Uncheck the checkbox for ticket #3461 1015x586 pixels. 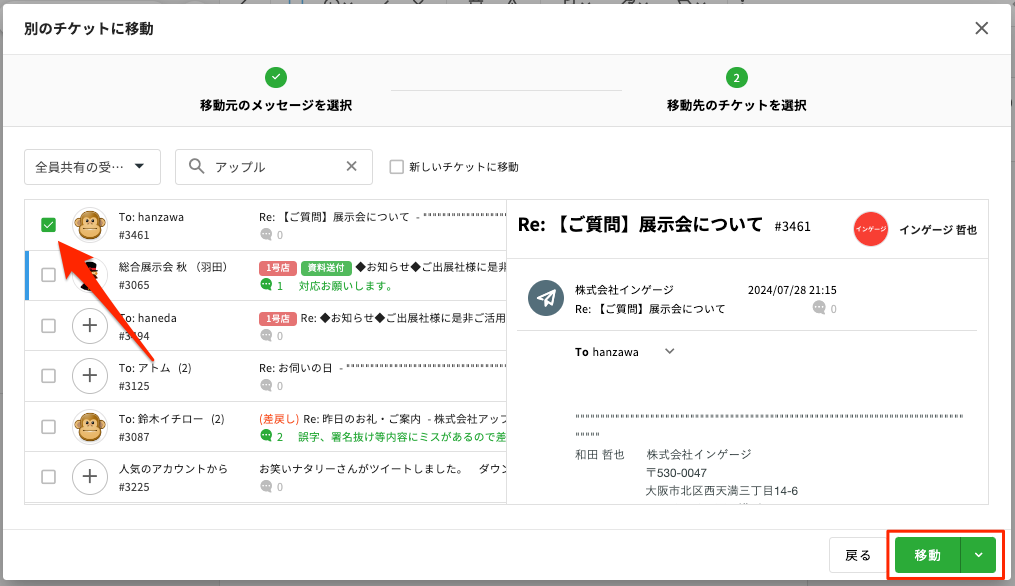tap(48, 225)
